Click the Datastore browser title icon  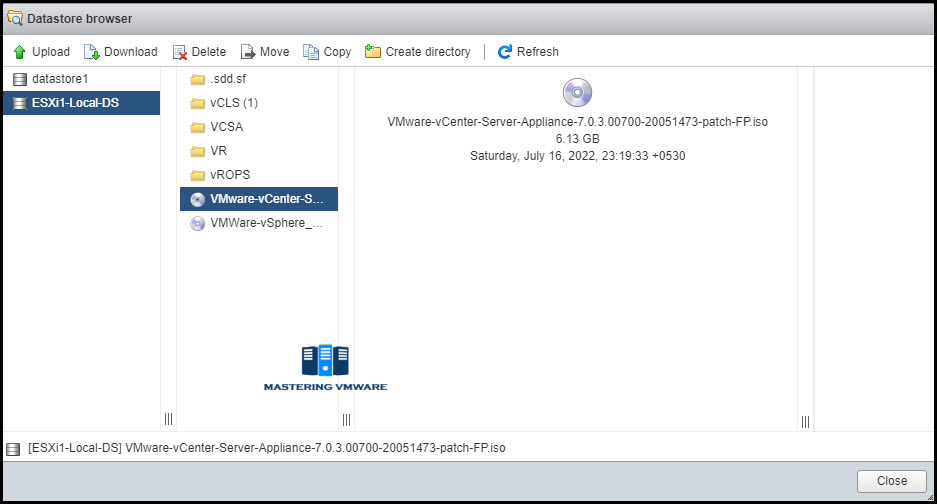pos(14,18)
